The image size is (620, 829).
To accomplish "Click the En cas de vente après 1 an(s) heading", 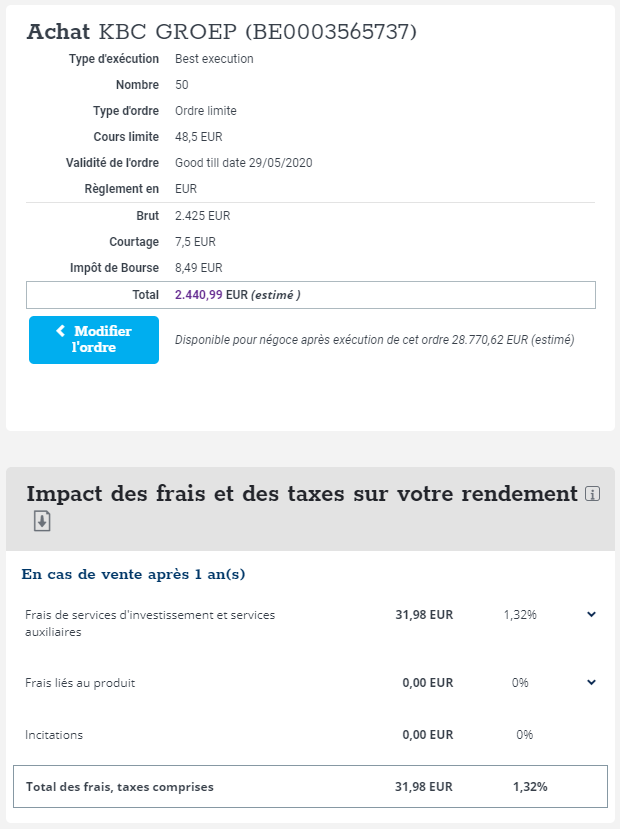I will [133, 574].
